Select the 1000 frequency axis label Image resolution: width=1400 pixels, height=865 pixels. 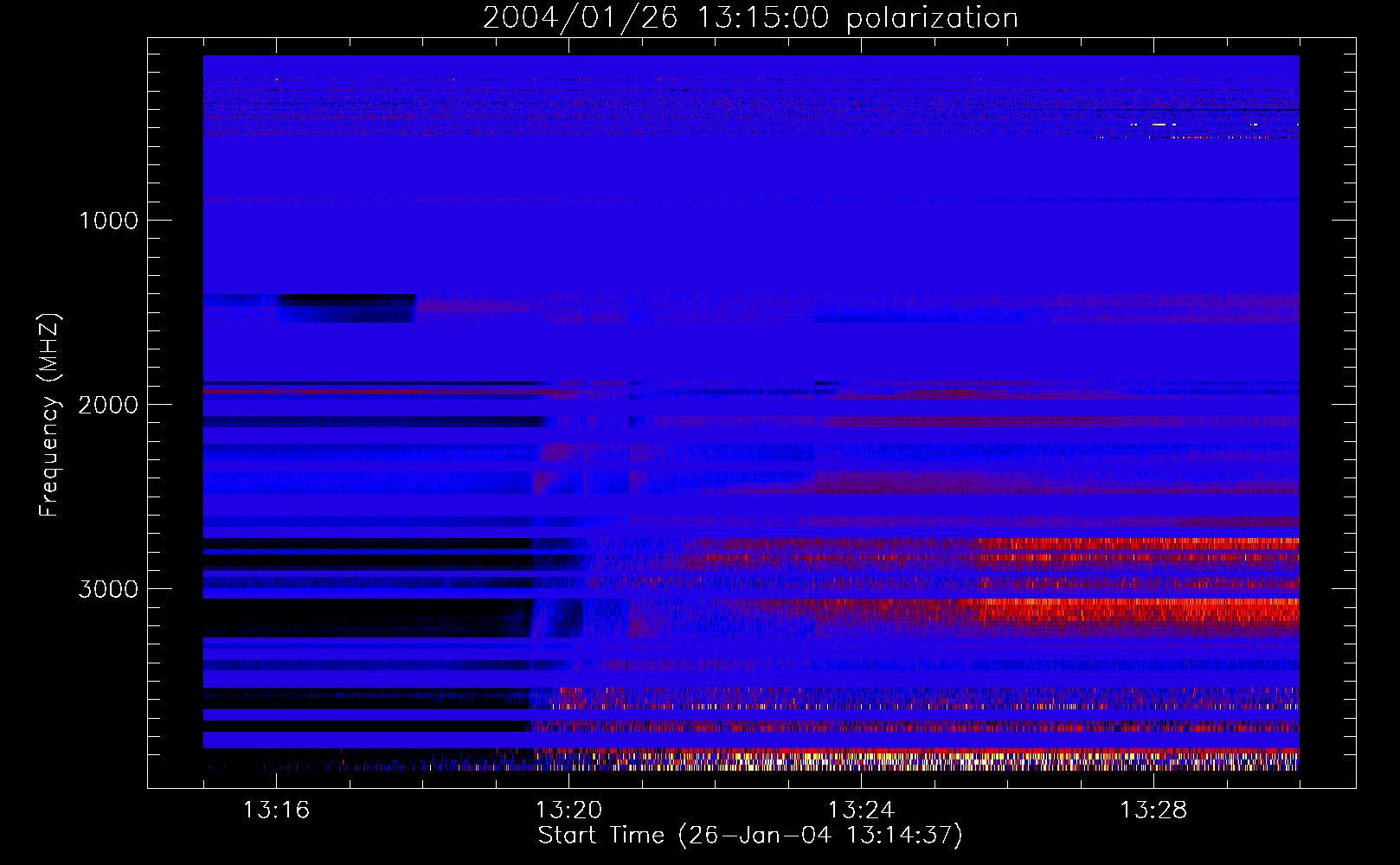click(108, 221)
